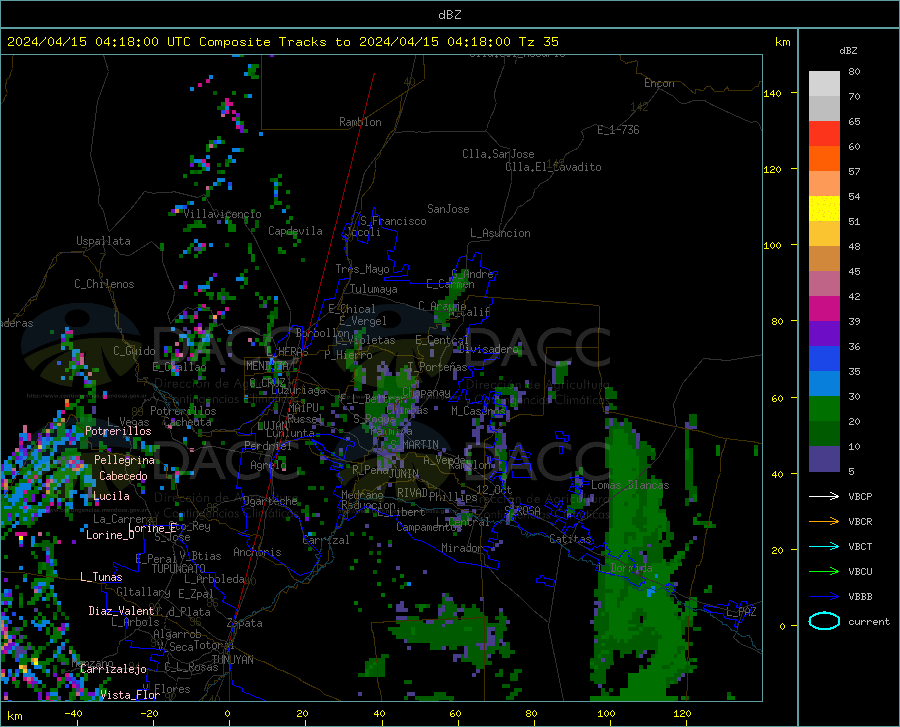Click the orange VBCR arrow icon

point(824,522)
